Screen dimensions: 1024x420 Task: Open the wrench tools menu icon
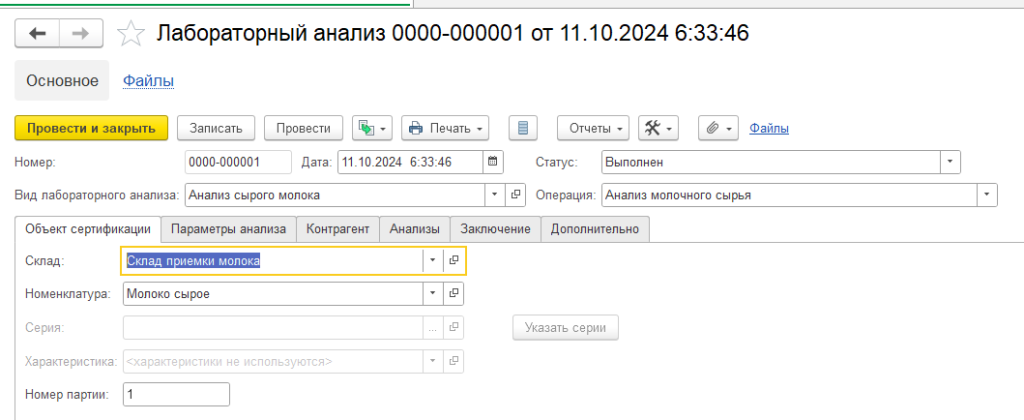click(x=657, y=128)
